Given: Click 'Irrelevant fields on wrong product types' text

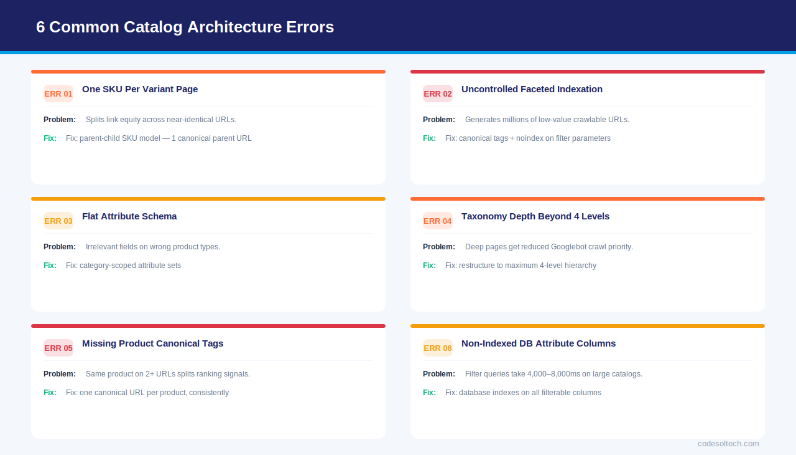Looking at the screenshot, I should 153,247.
